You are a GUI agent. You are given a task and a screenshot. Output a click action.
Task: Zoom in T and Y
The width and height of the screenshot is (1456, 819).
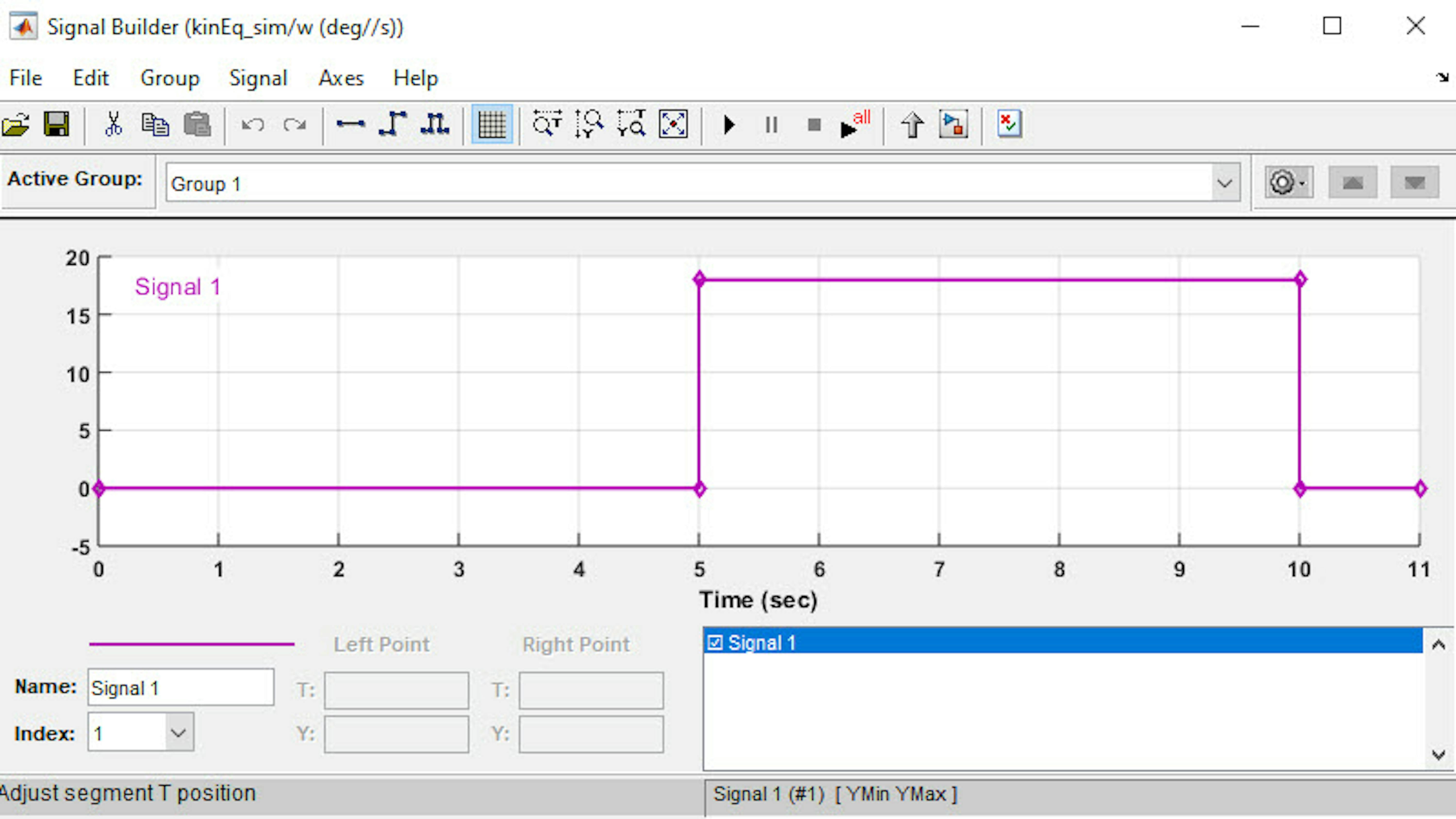pos(631,124)
